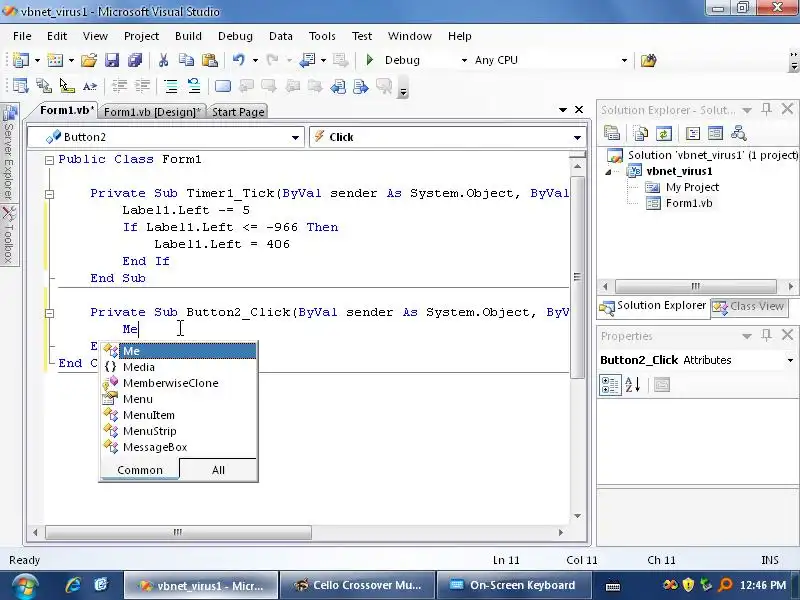Increase line indent icon in text toolbar
Image resolution: width=800 pixels, height=600 pixels.
142,86
